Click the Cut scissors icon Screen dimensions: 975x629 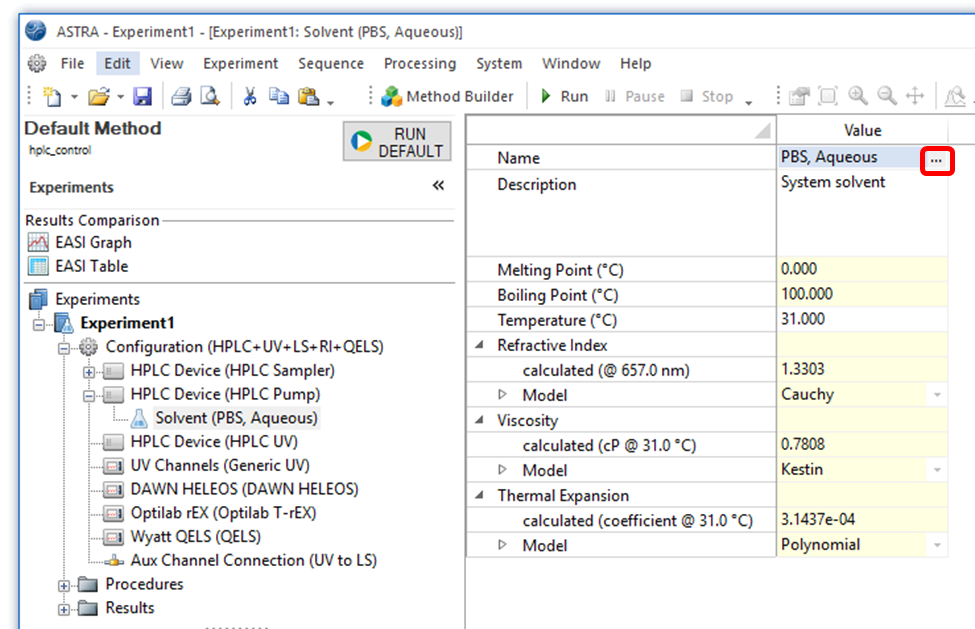(250, 96)
